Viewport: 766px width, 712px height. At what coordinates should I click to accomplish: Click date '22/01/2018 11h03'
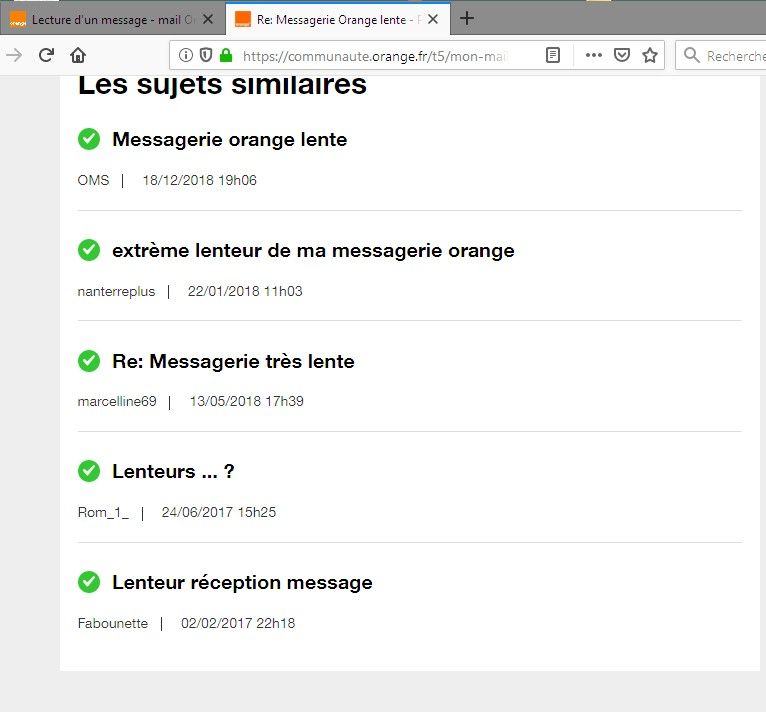pyautogui.click(x=245, y=291)
